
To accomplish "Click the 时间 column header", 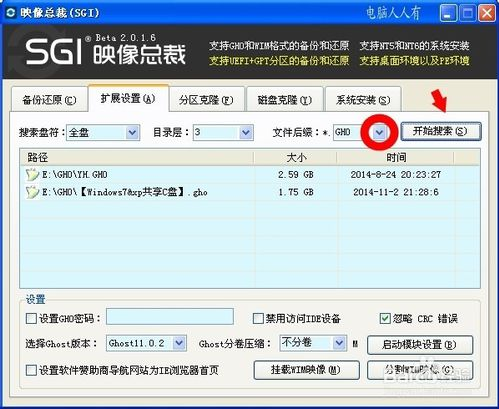I will (395, 157).
